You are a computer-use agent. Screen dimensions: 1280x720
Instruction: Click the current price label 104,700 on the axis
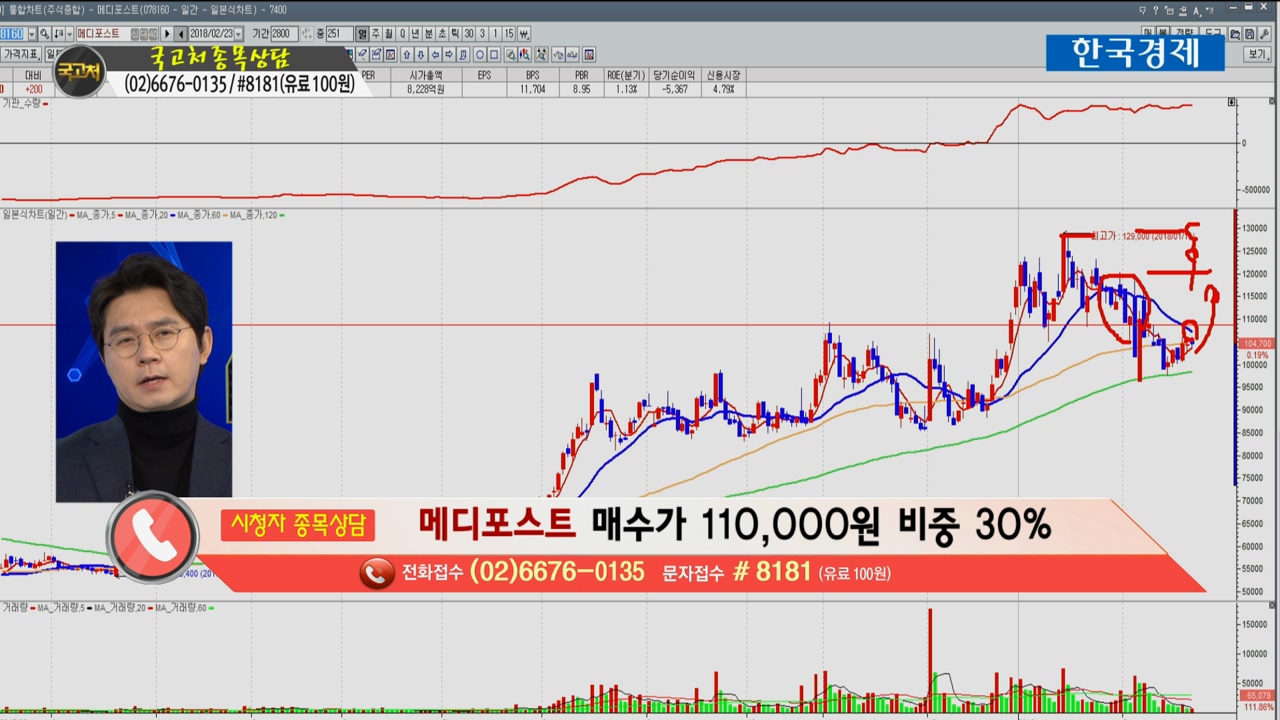click(1255, 343)
